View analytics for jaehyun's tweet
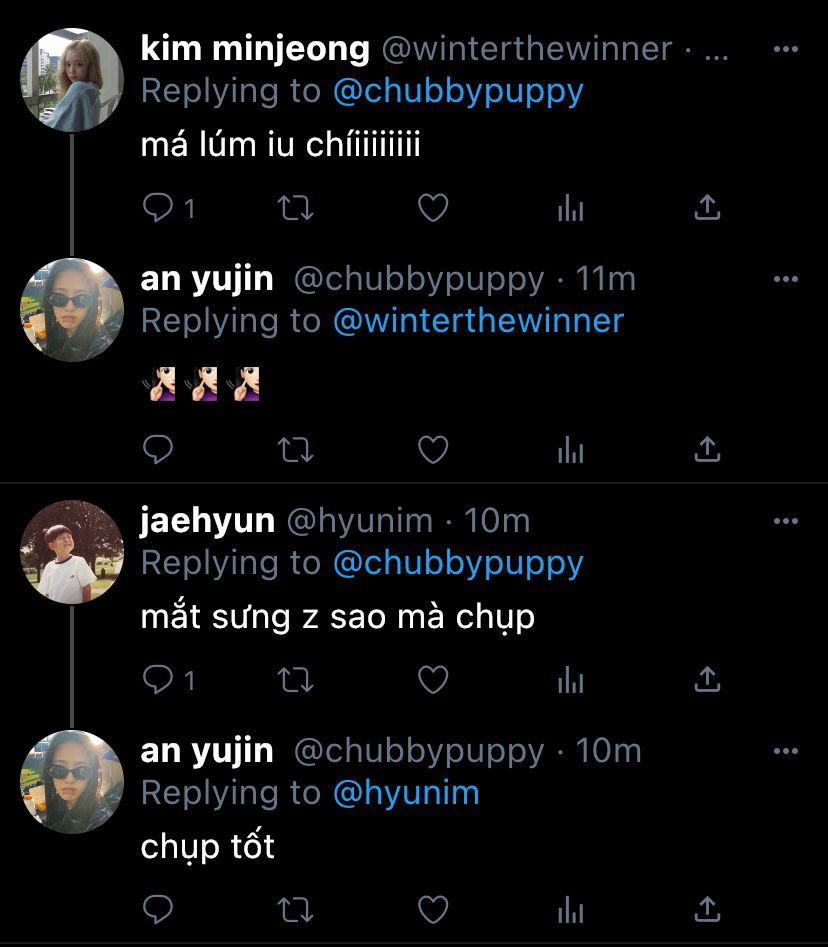This screenshot has width=828, height=947. click(x=571, y=680)
